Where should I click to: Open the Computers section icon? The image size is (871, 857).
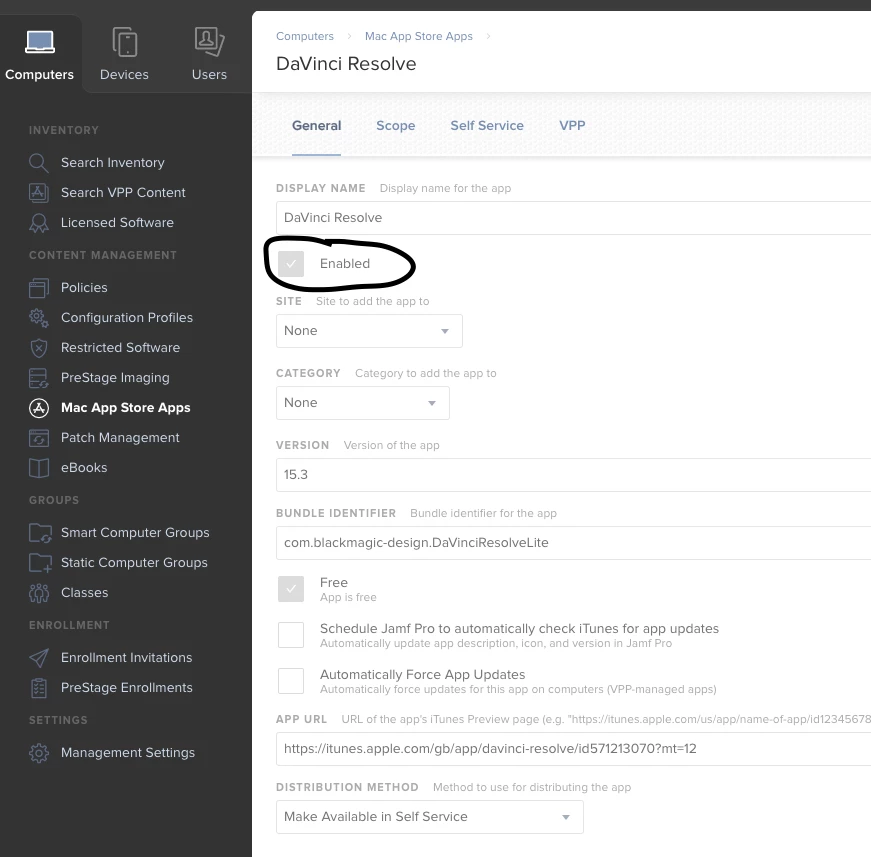click(39, 42)
